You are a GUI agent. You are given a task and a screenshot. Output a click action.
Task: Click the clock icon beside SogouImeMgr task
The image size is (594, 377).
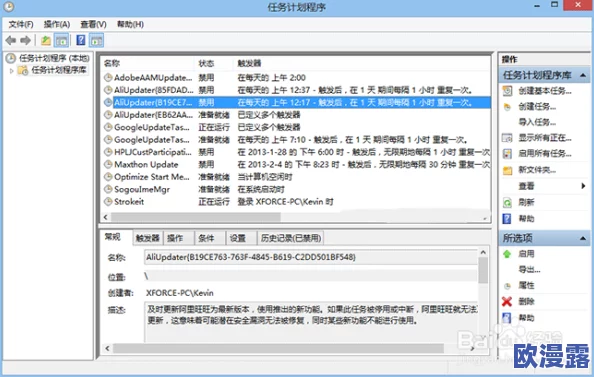point(108,189)
